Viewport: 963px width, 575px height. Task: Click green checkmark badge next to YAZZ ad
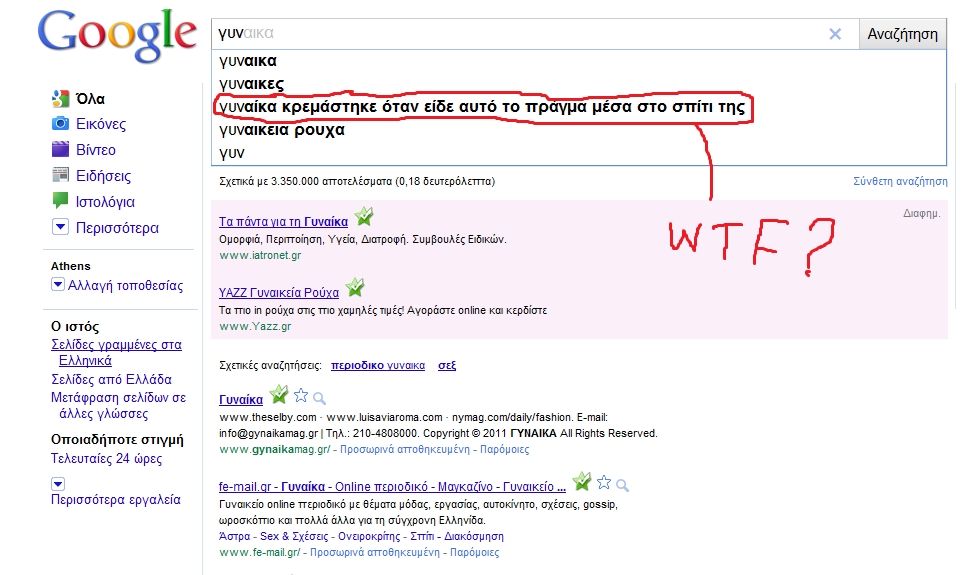coord(356,290)
